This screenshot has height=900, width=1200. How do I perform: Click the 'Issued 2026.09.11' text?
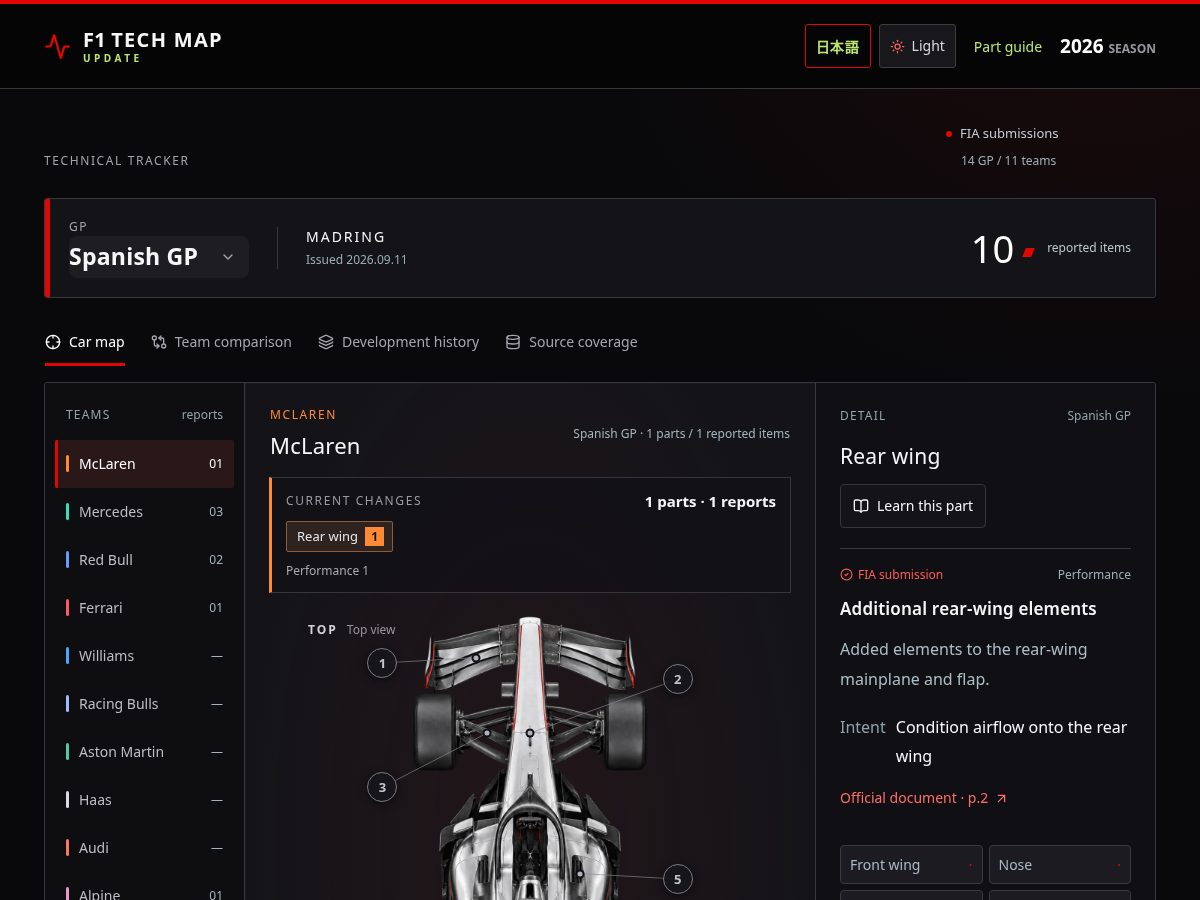point(356,260)
